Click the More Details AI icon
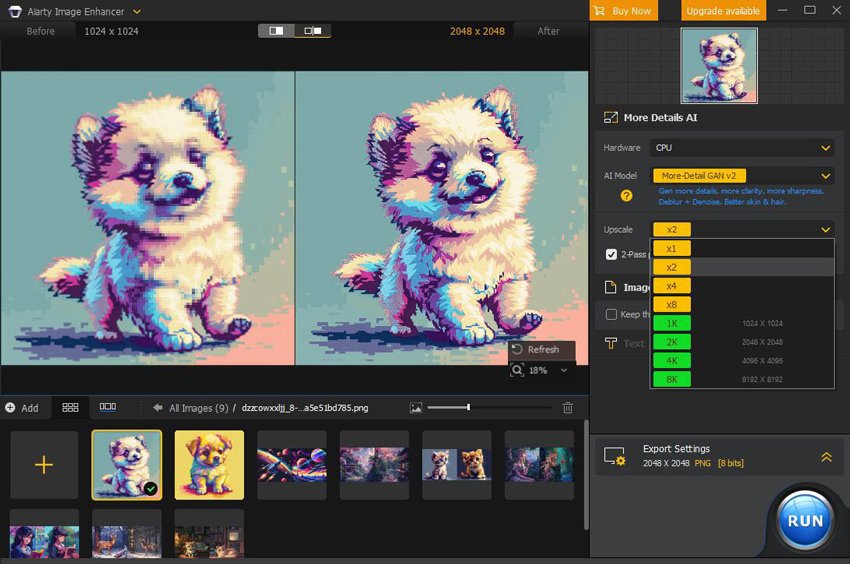 611,118
